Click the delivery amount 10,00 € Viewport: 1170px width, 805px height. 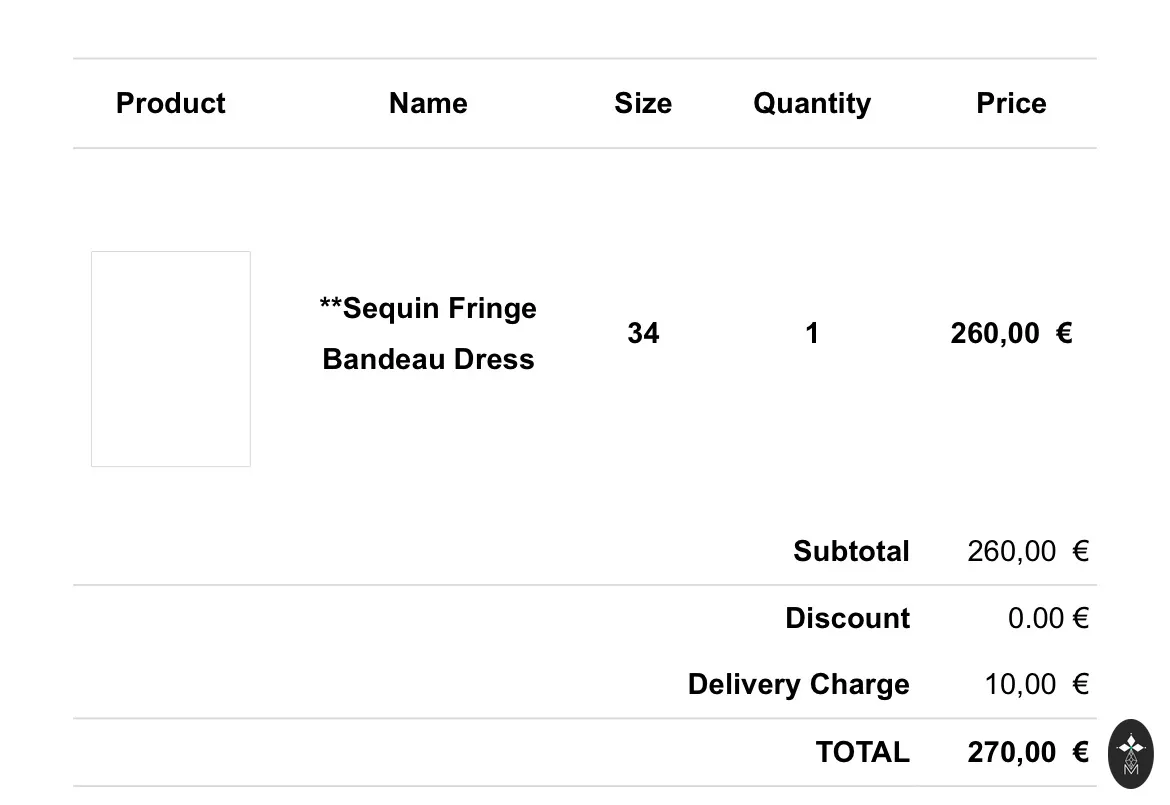coord(1037,684)
